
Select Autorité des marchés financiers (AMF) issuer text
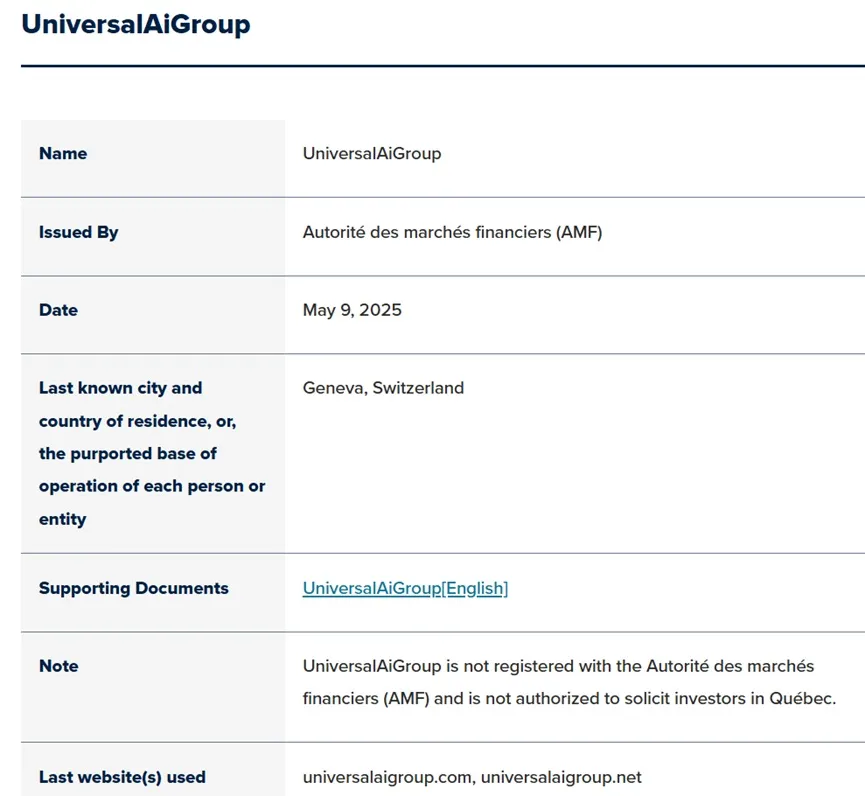[x=452, y=232]
